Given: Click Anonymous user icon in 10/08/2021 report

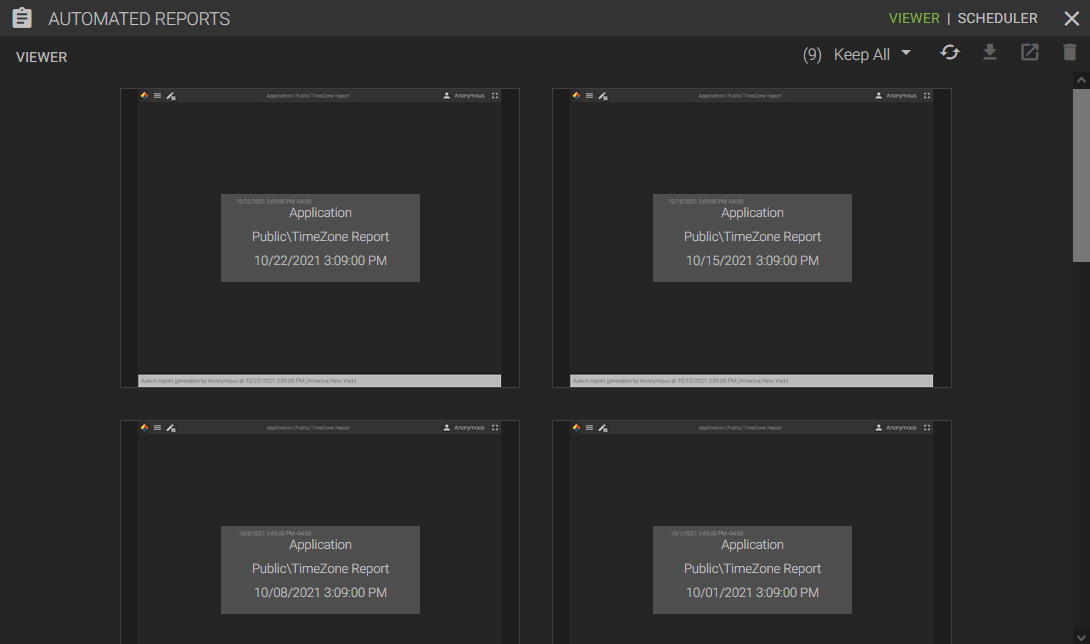Looking at the screenshot, I should pyautogui.click(x=447, y=428).
